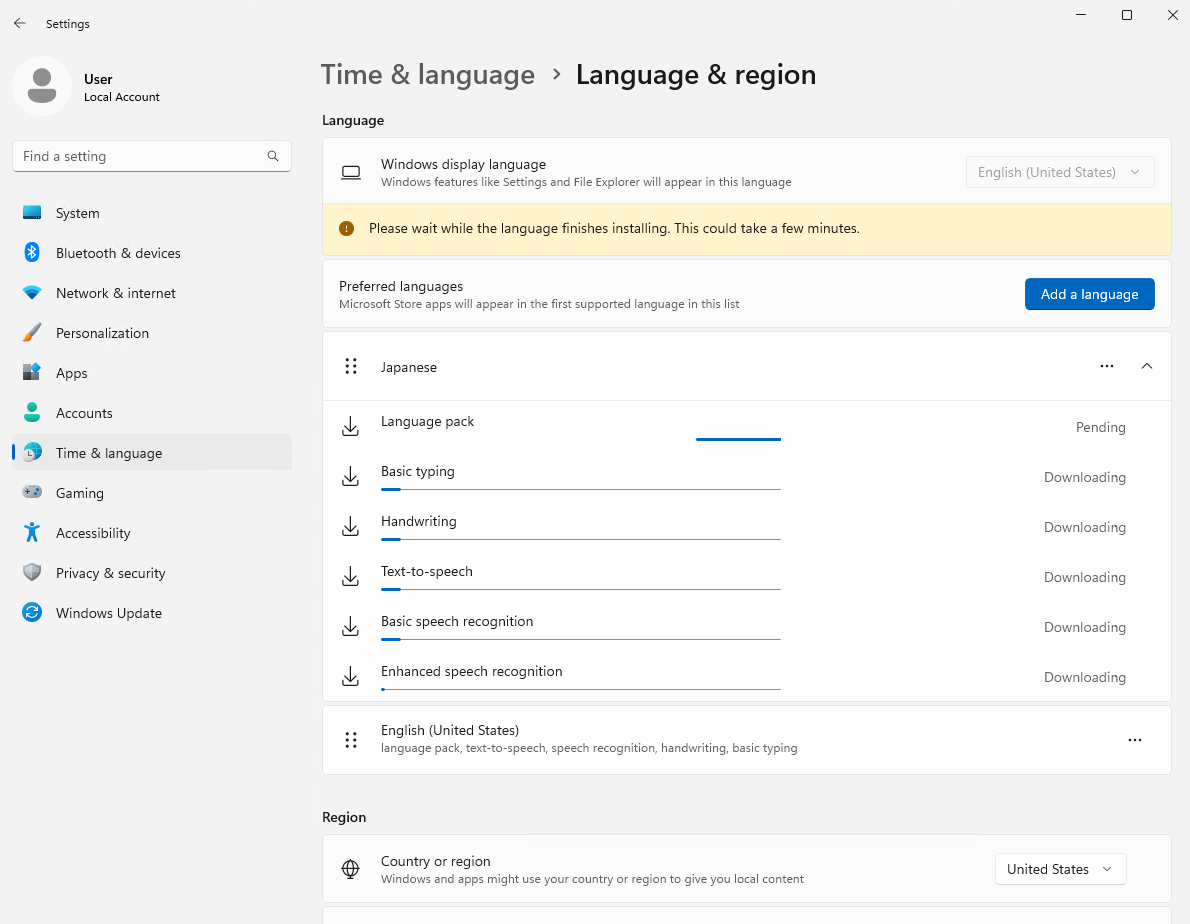Viewport: 1190px width, 924px height.
Task: Click the Time & language globe-clock icon
Action: [32, 453]
